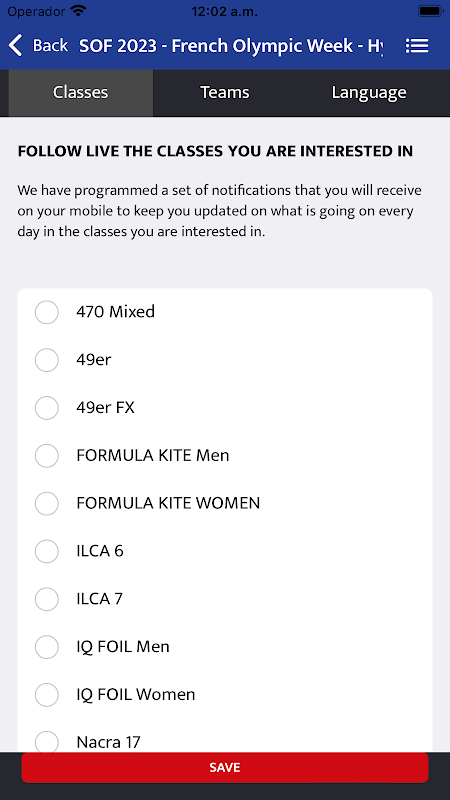Check the battery icon in status bar
450x800 pixels.
point(430,11)
